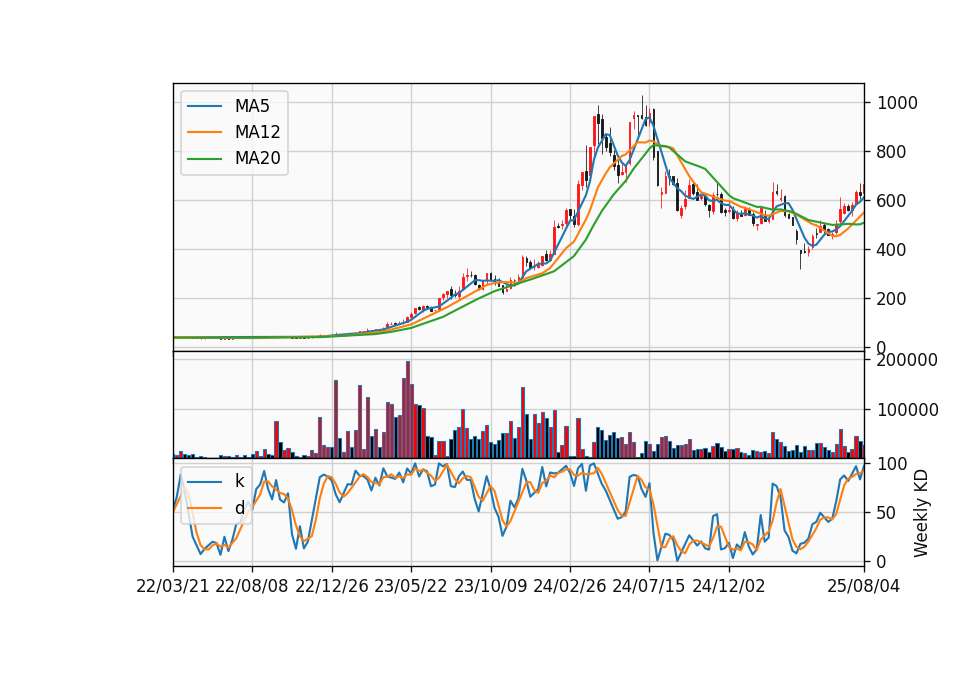The width and height of the screenshot is (960, 690).
Task: Click the MA12 legend label
Action: coord(257,132)
